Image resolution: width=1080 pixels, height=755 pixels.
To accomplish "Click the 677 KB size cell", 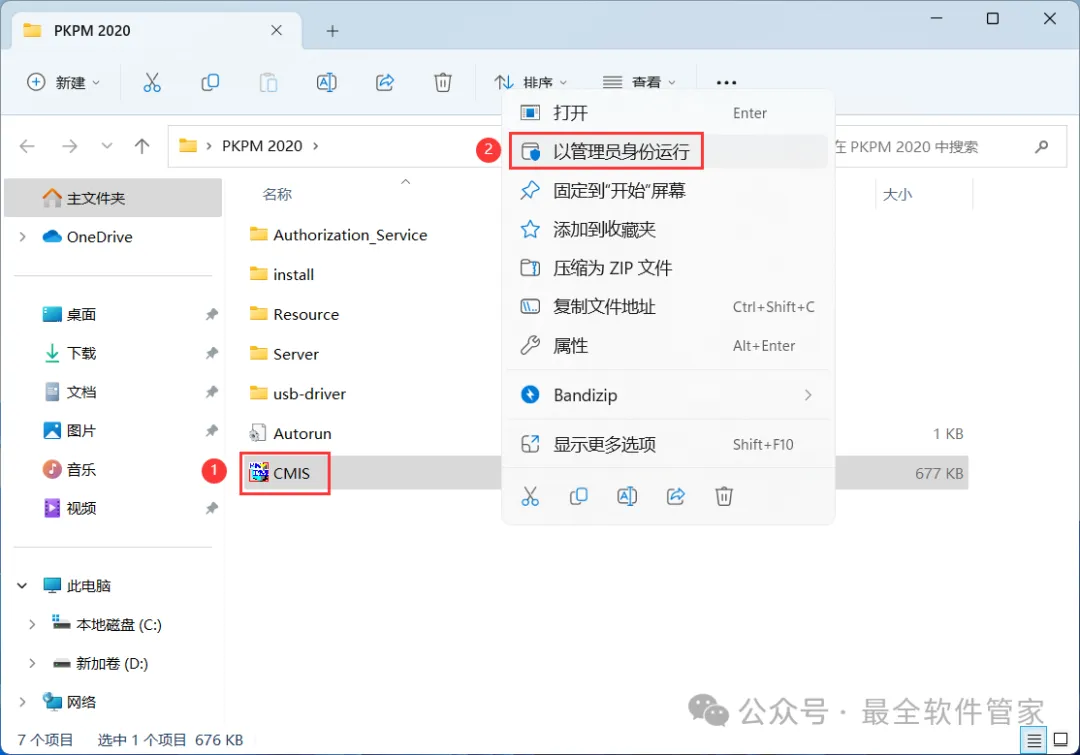I will coord(939,473).
